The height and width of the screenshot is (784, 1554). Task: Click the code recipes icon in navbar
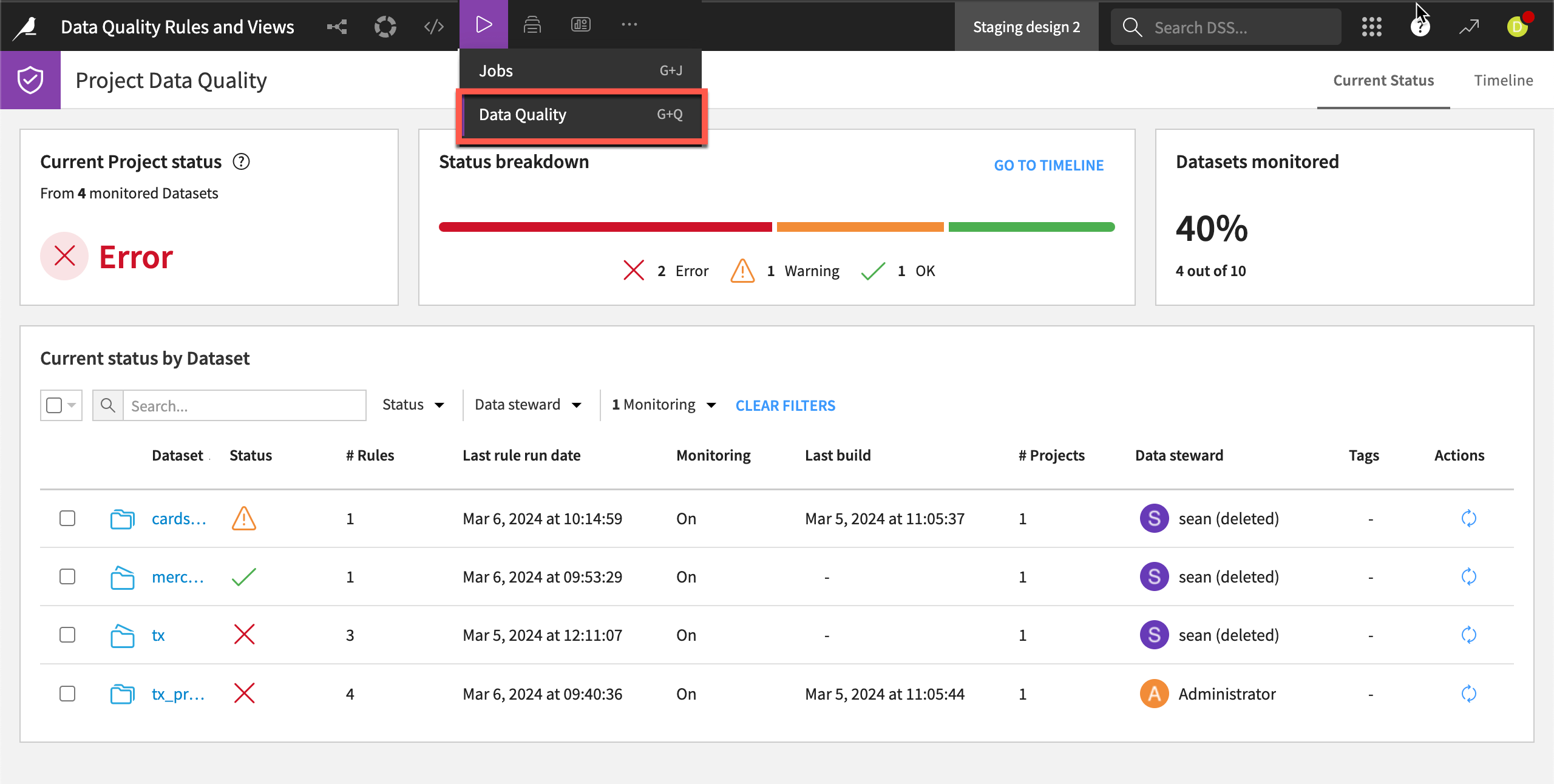(x=434, y=27)
